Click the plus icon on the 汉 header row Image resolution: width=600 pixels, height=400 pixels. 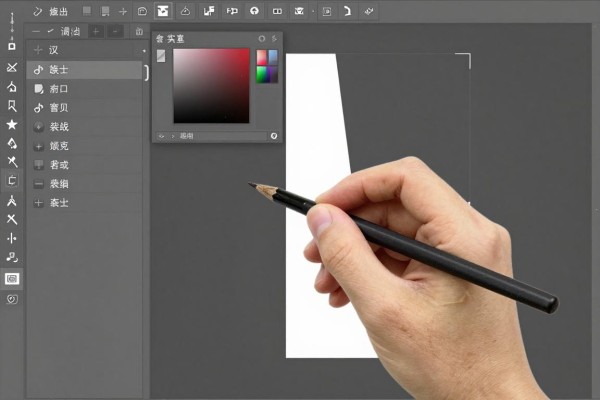[38, 50]
